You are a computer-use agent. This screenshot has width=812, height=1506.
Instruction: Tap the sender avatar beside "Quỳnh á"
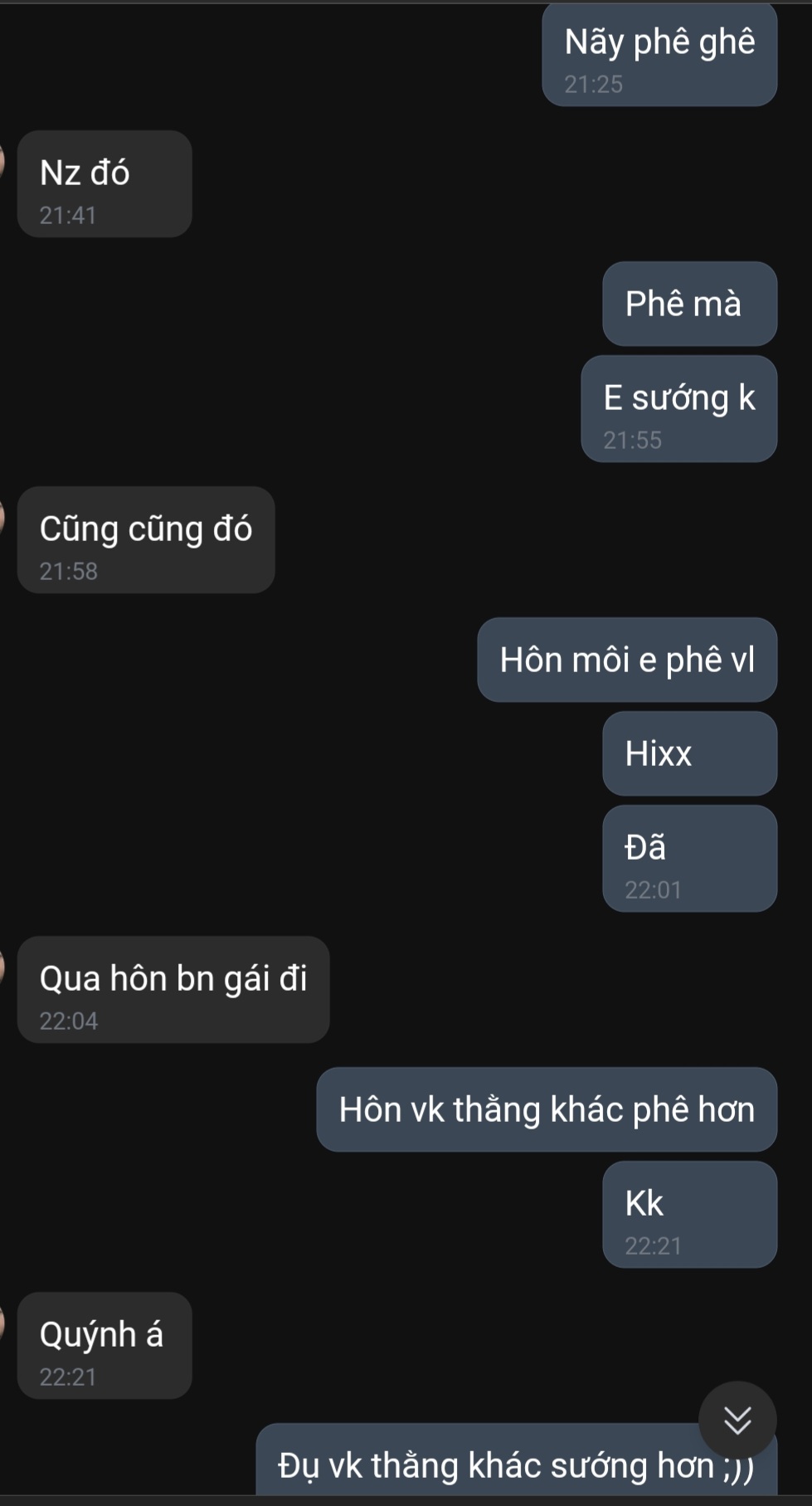(2, 1320)
